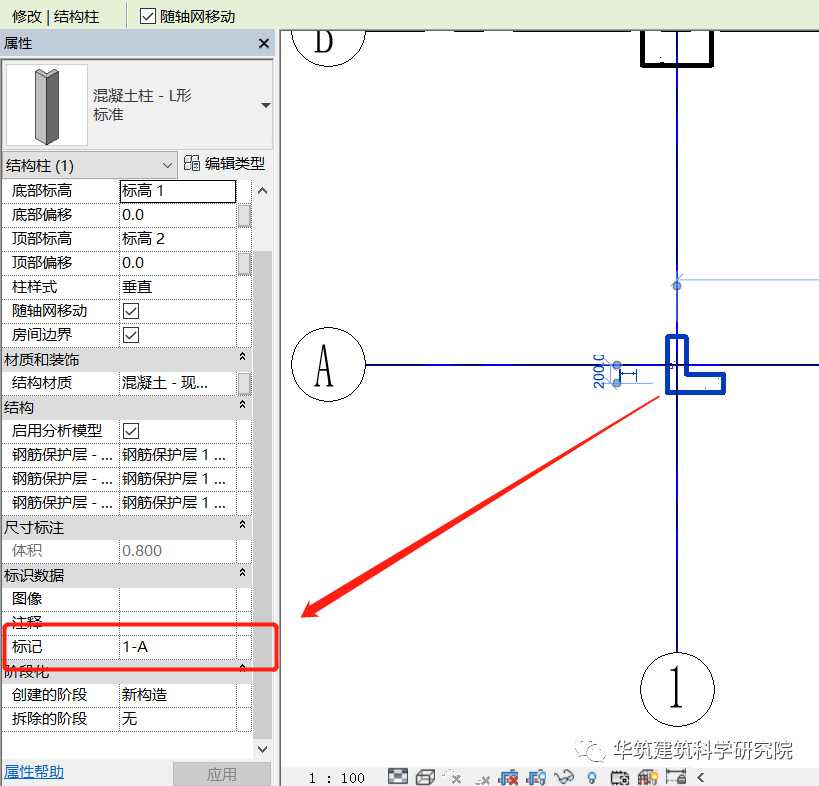Click Reveal Hidden Elements lightbulb icon
The image size is (819, 786).
(x=592, y=778)
